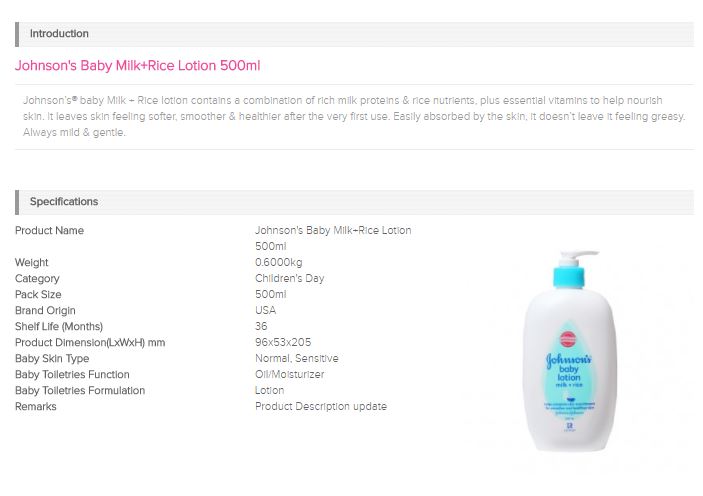The height and width of the screenshot is (496, 703).
Task: Click the Introduction section header
Action: click(x=354, y=34)
